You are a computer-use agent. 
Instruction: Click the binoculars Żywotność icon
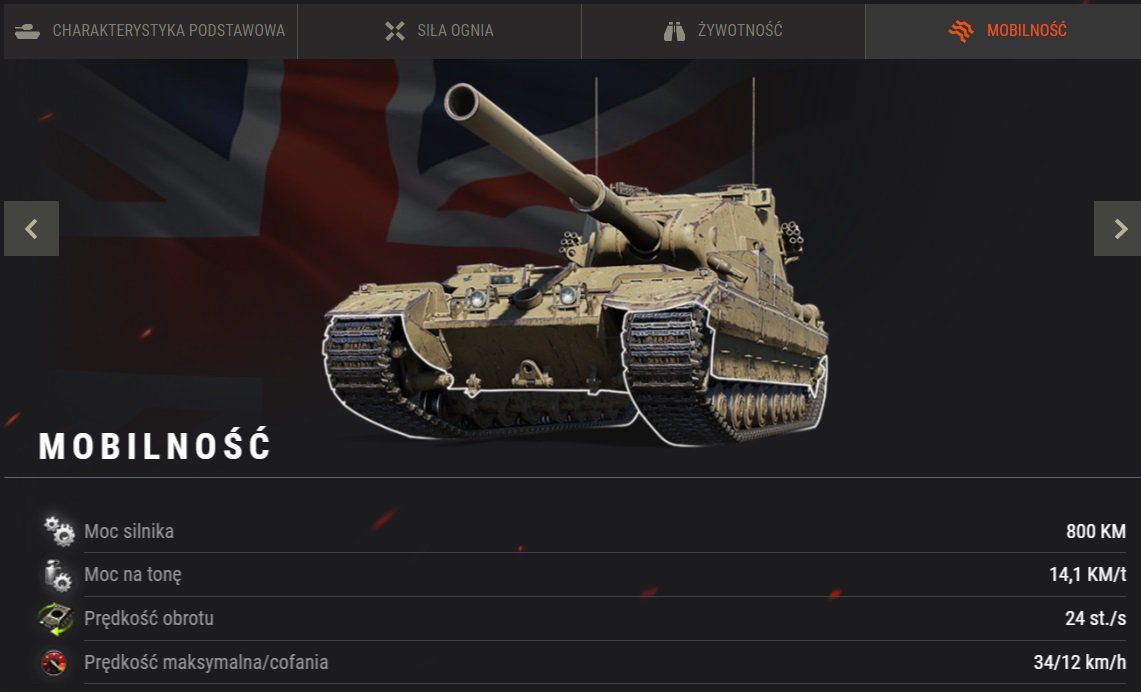coord(675,31)
